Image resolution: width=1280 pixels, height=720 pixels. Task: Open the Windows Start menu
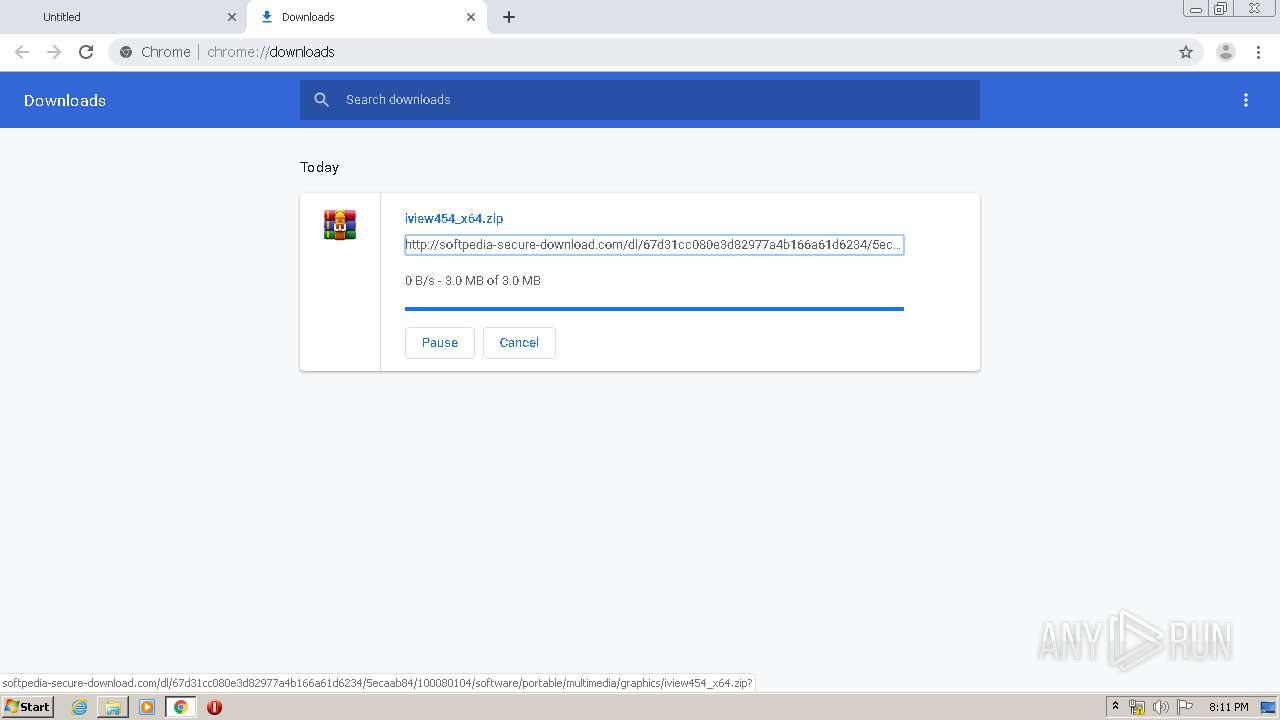[27, 707]
